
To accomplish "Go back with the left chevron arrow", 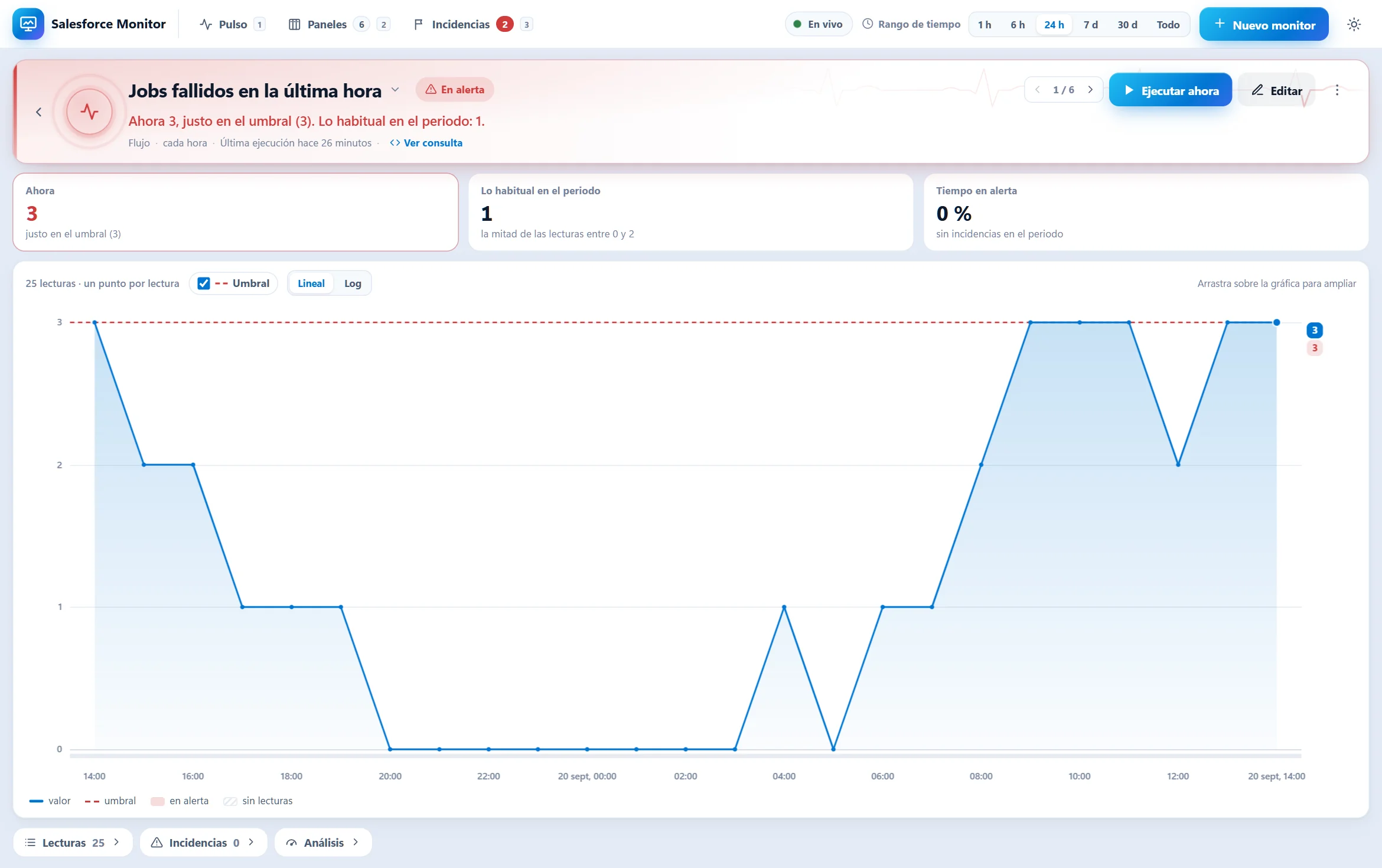I will pyautogui.click(x=38, y=112).
